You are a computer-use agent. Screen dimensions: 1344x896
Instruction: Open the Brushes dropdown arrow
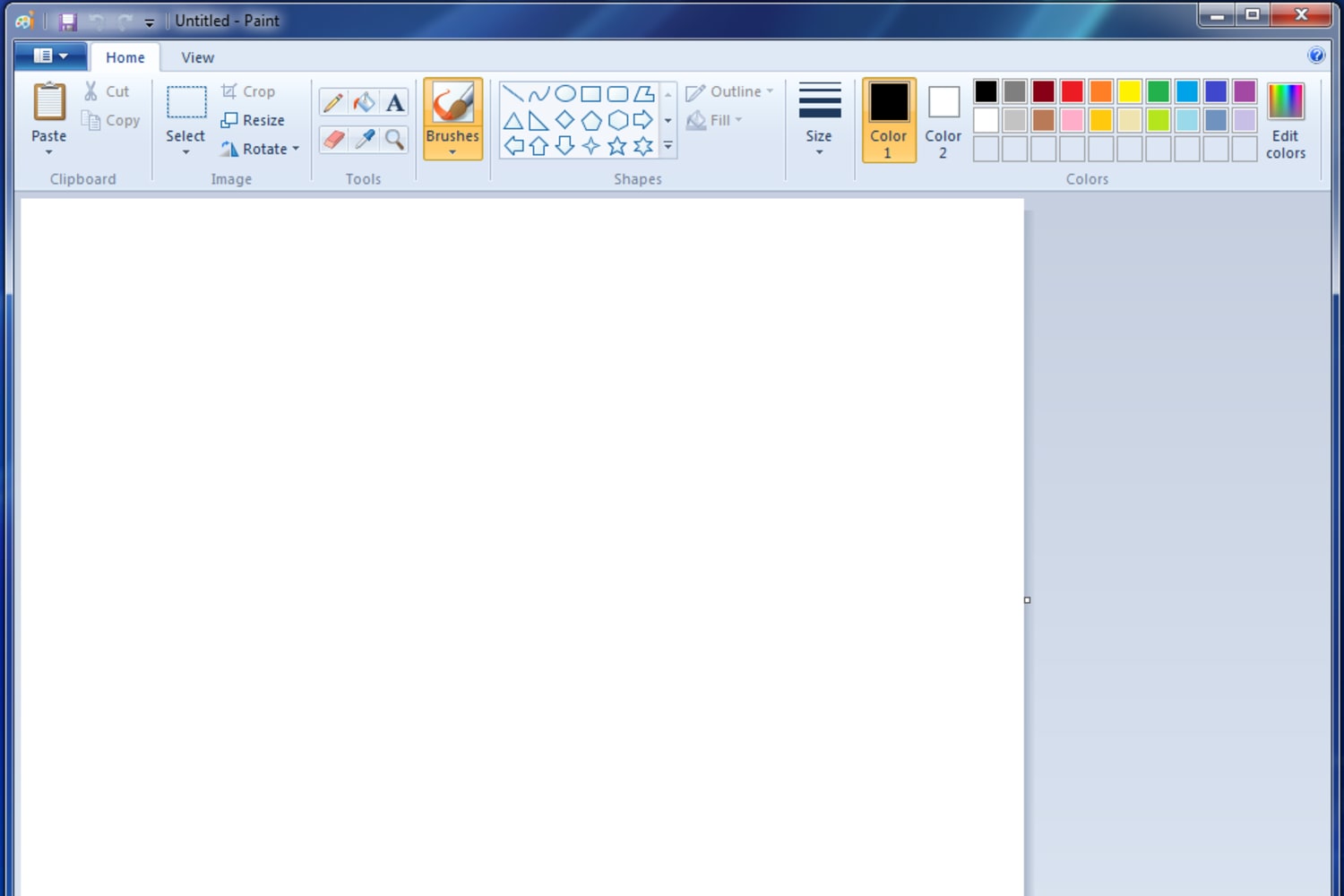point(452,151)
